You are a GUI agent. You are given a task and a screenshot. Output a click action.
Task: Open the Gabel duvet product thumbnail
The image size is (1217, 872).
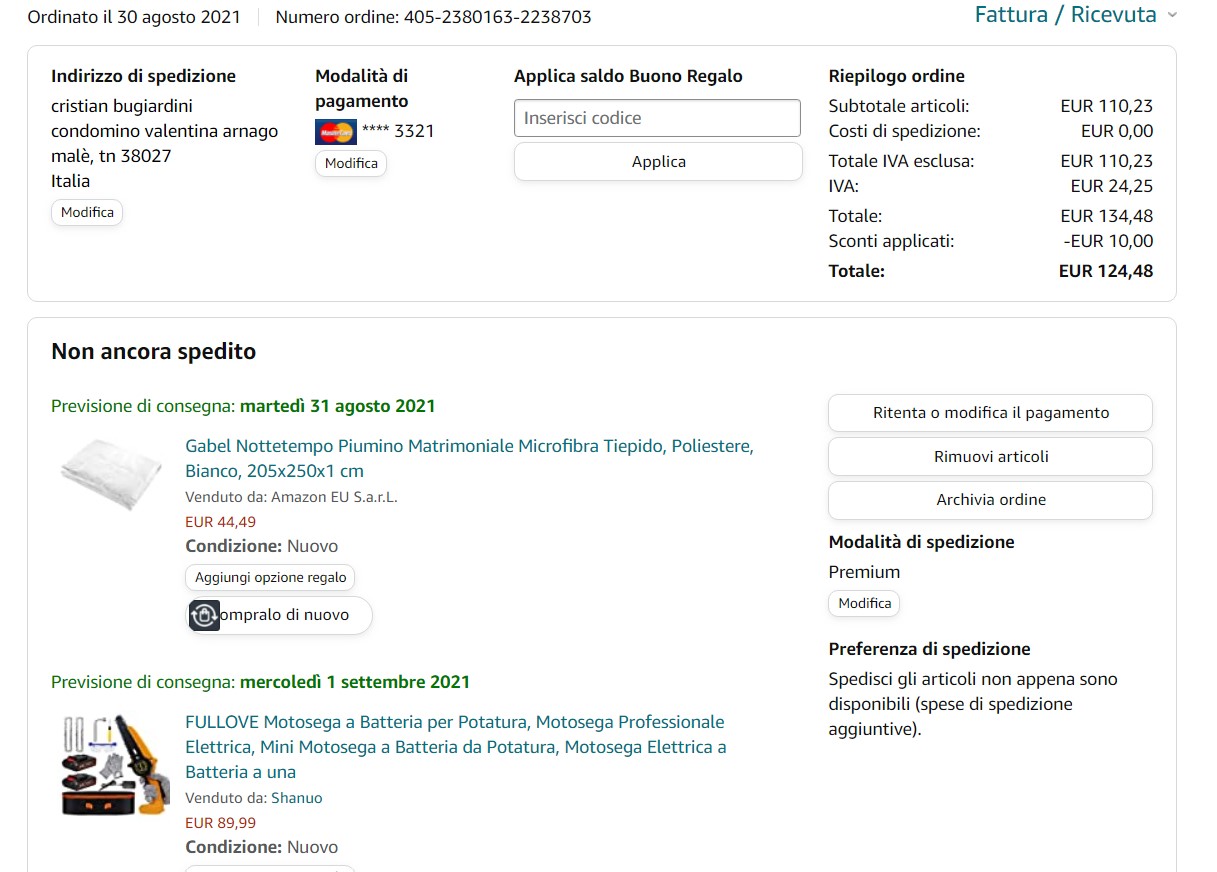point(111,472)
